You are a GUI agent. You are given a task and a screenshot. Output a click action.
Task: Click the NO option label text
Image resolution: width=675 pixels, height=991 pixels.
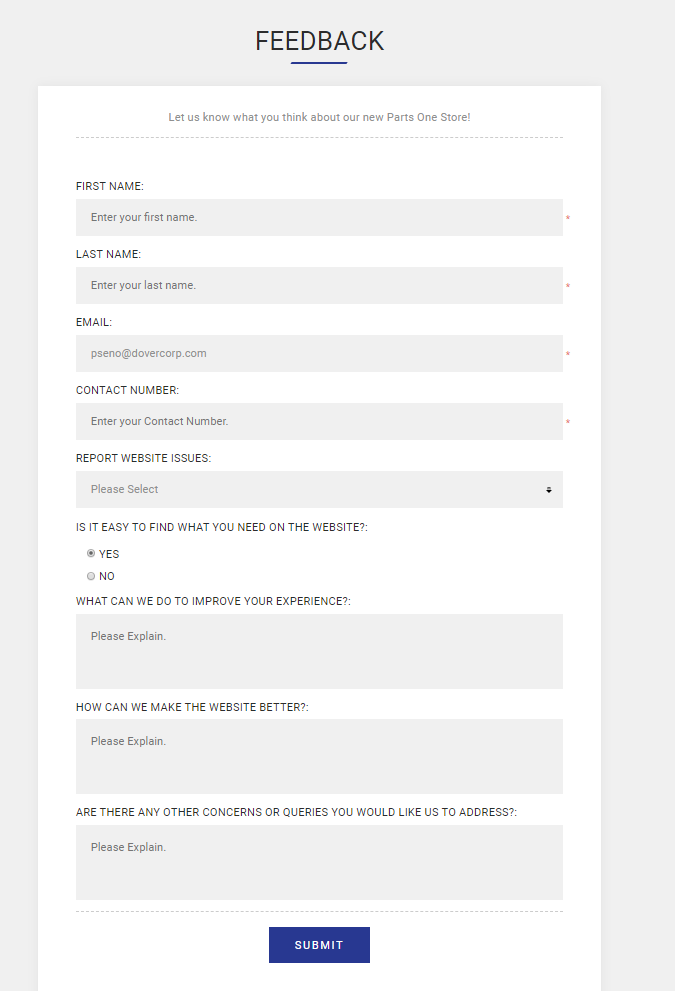click(107, 576)
